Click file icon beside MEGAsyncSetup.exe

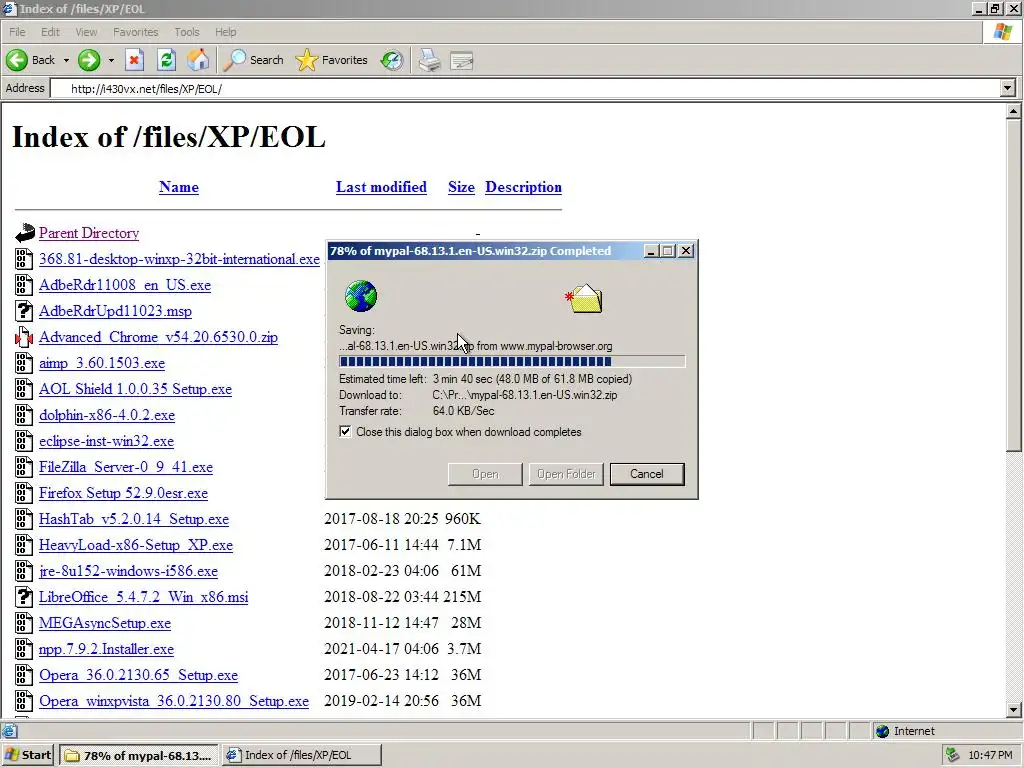pos(24,623)
